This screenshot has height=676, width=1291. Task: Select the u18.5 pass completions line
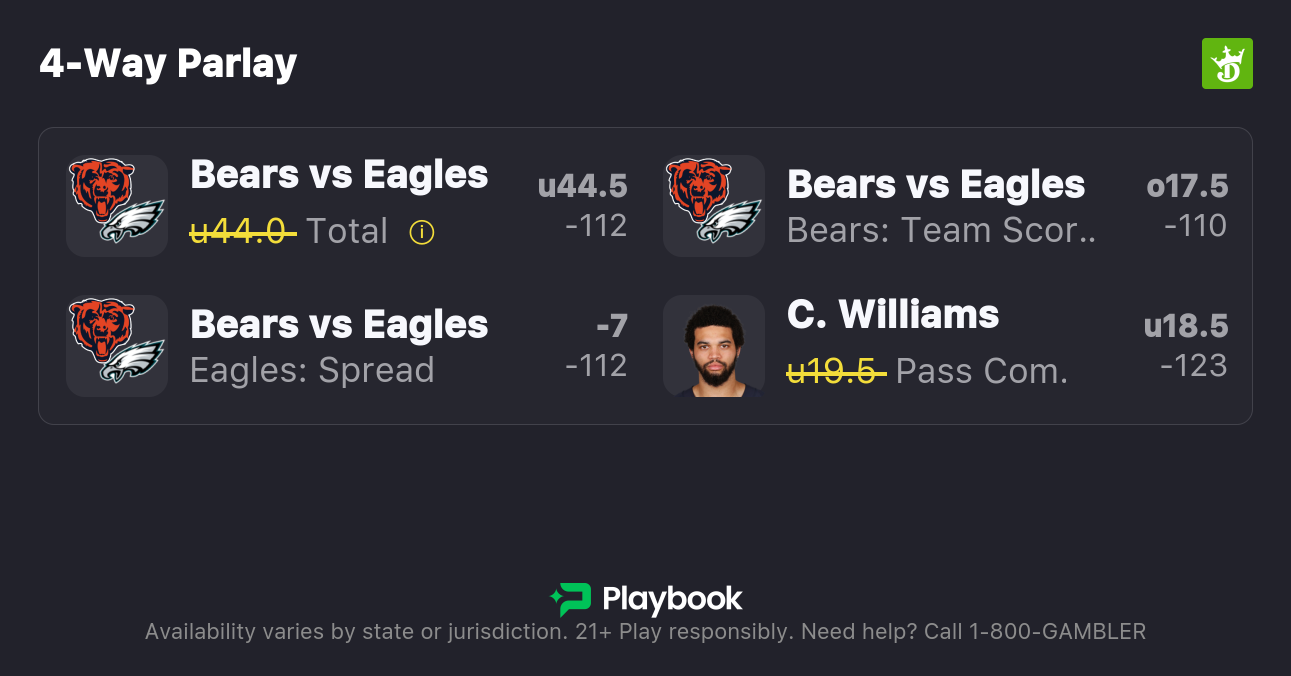point(1186,326)
